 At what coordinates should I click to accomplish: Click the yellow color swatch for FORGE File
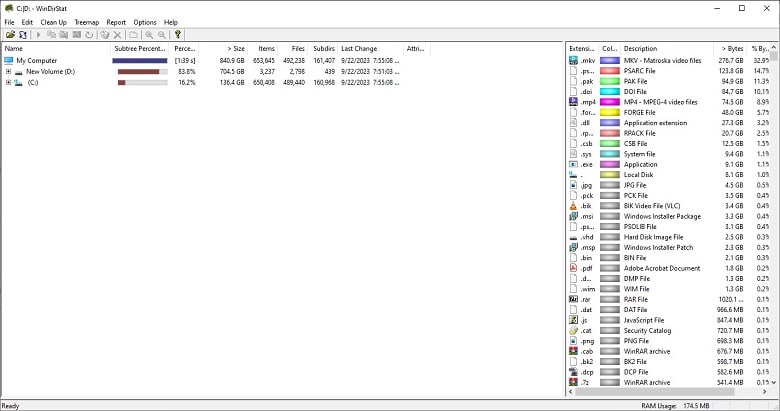[609, 112]
